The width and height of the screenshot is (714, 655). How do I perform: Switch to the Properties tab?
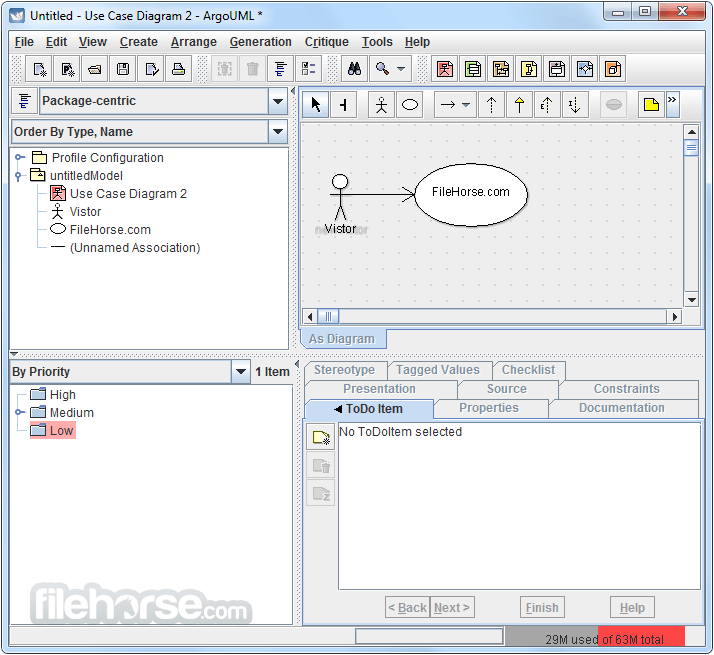(x=489, y=408)
